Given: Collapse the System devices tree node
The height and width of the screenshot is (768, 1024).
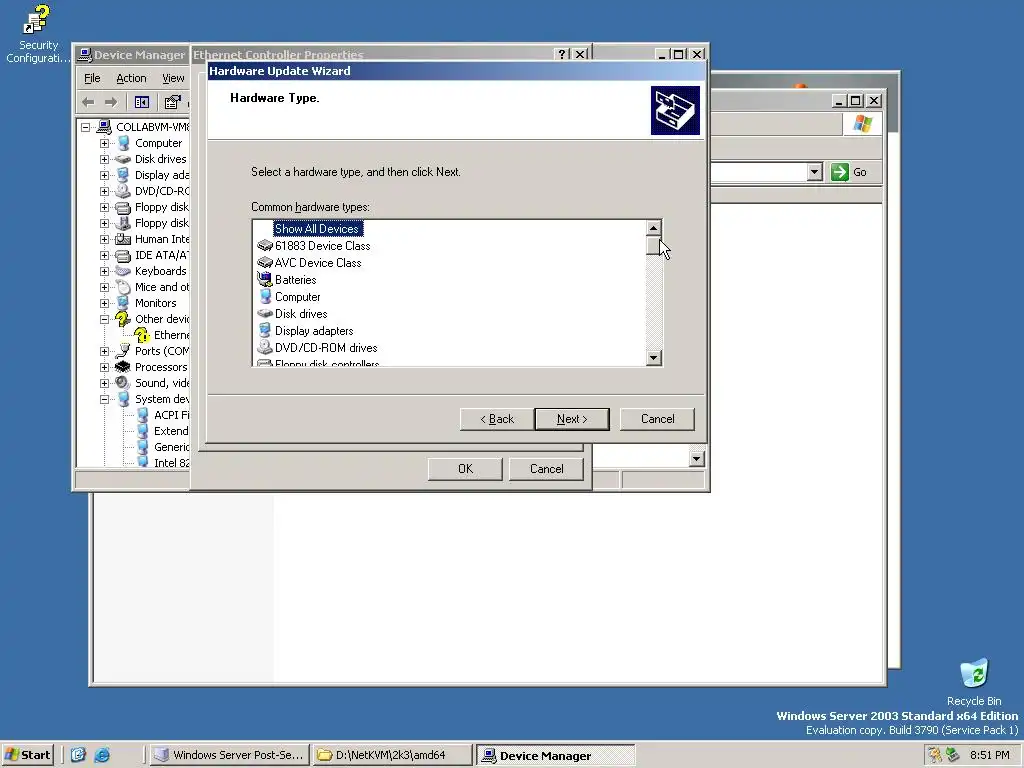Looking at the screenshot, I should (104, 399).
